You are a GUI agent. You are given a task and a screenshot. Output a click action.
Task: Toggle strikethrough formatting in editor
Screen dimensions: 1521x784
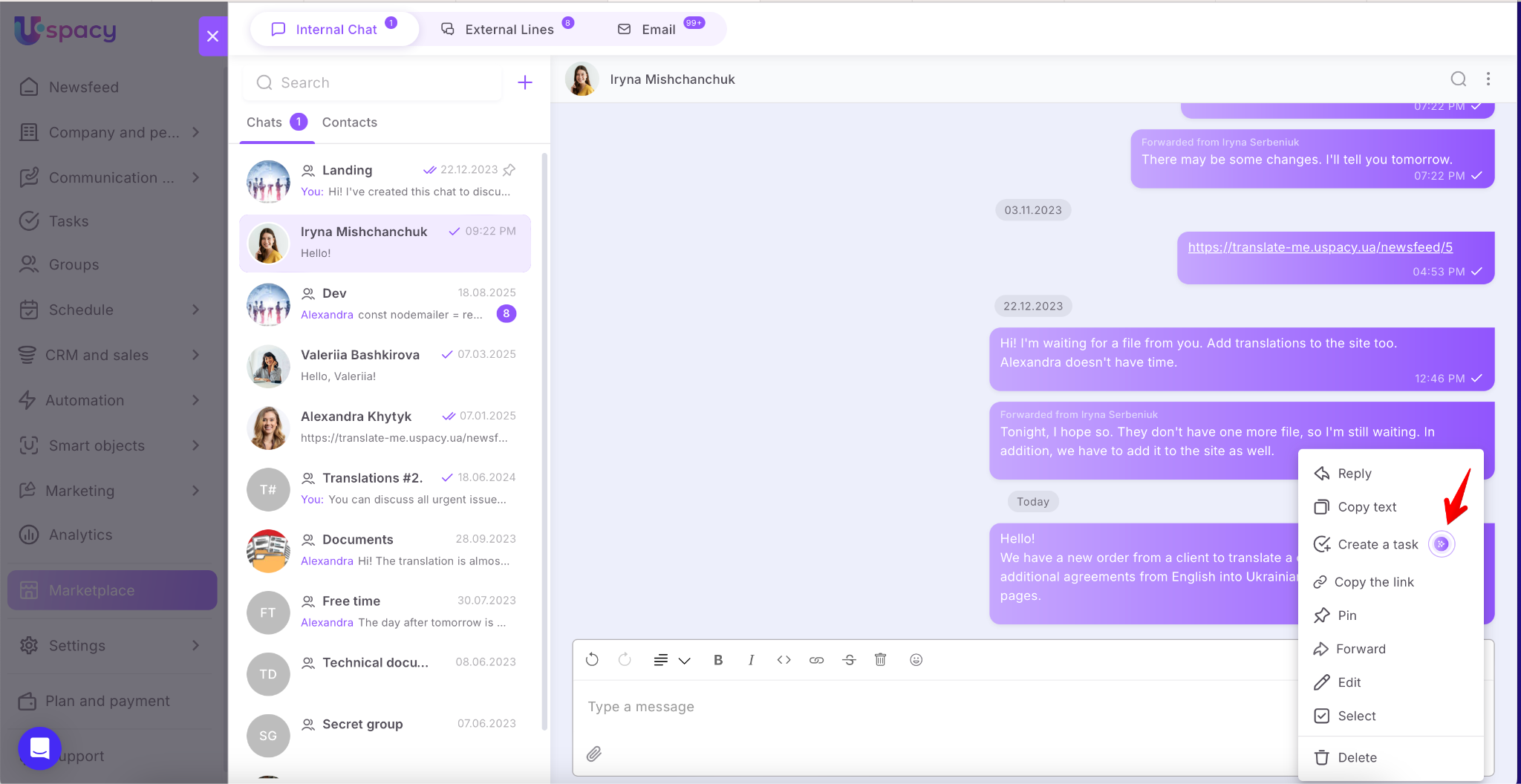click(x=849, y=659)
